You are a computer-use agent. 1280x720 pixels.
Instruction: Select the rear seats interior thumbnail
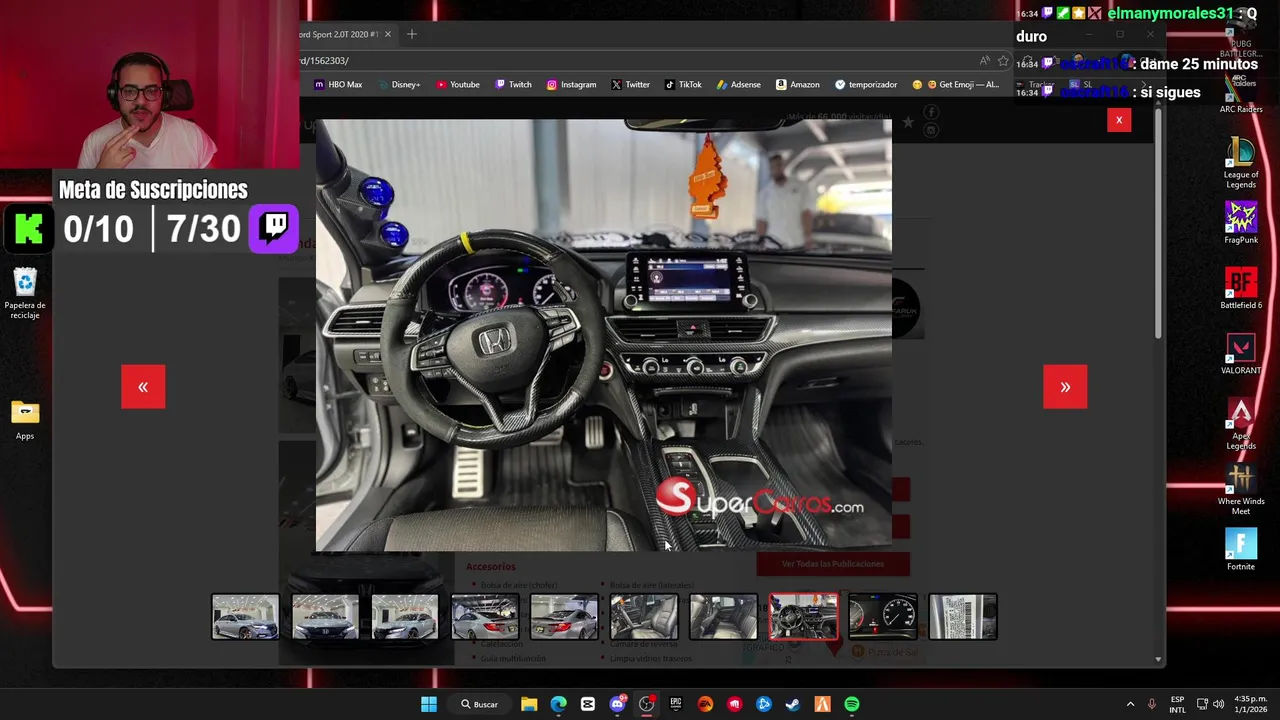click(723, 617)
